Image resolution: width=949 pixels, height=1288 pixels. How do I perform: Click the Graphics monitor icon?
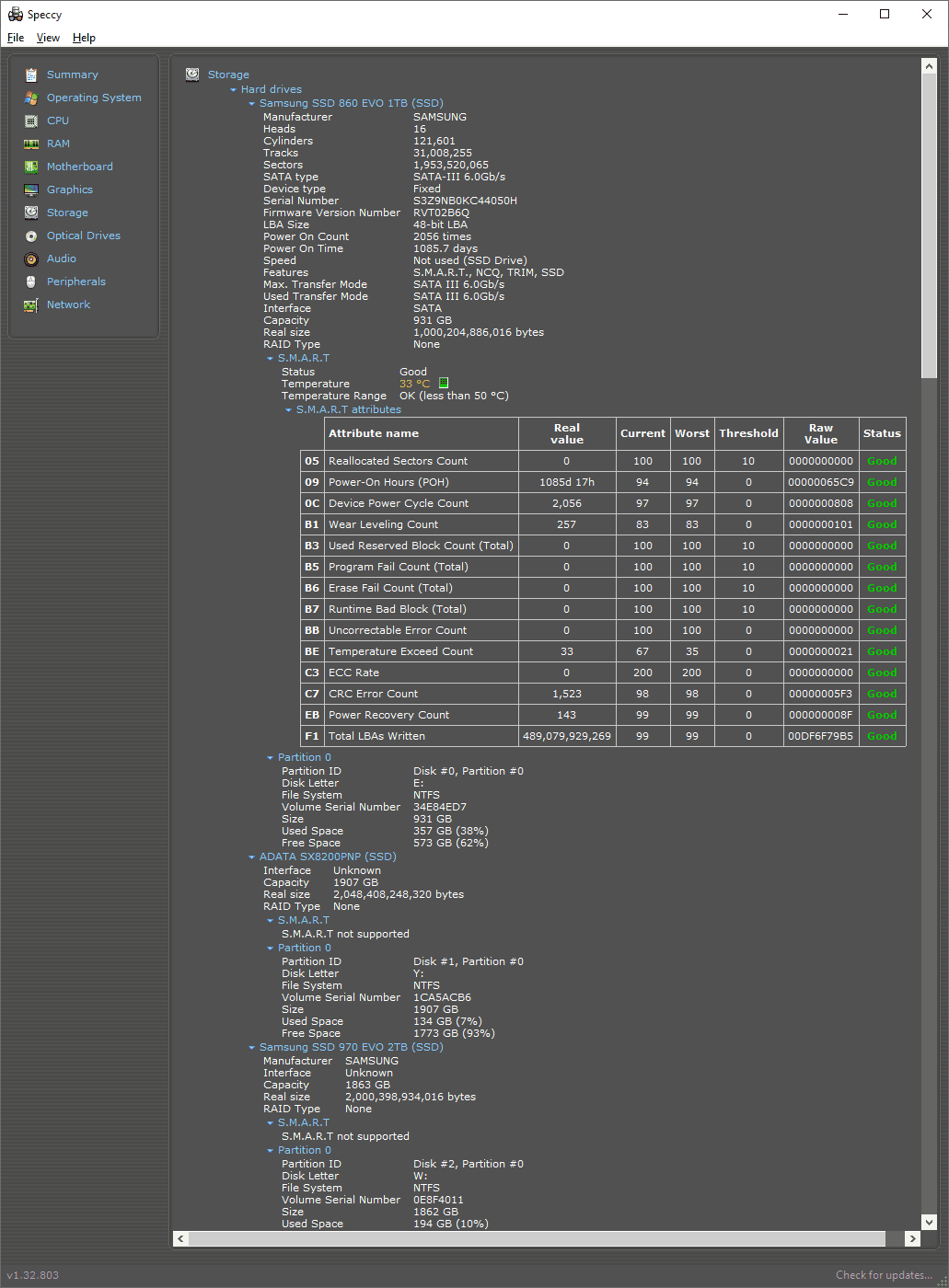tap(30, 190)
